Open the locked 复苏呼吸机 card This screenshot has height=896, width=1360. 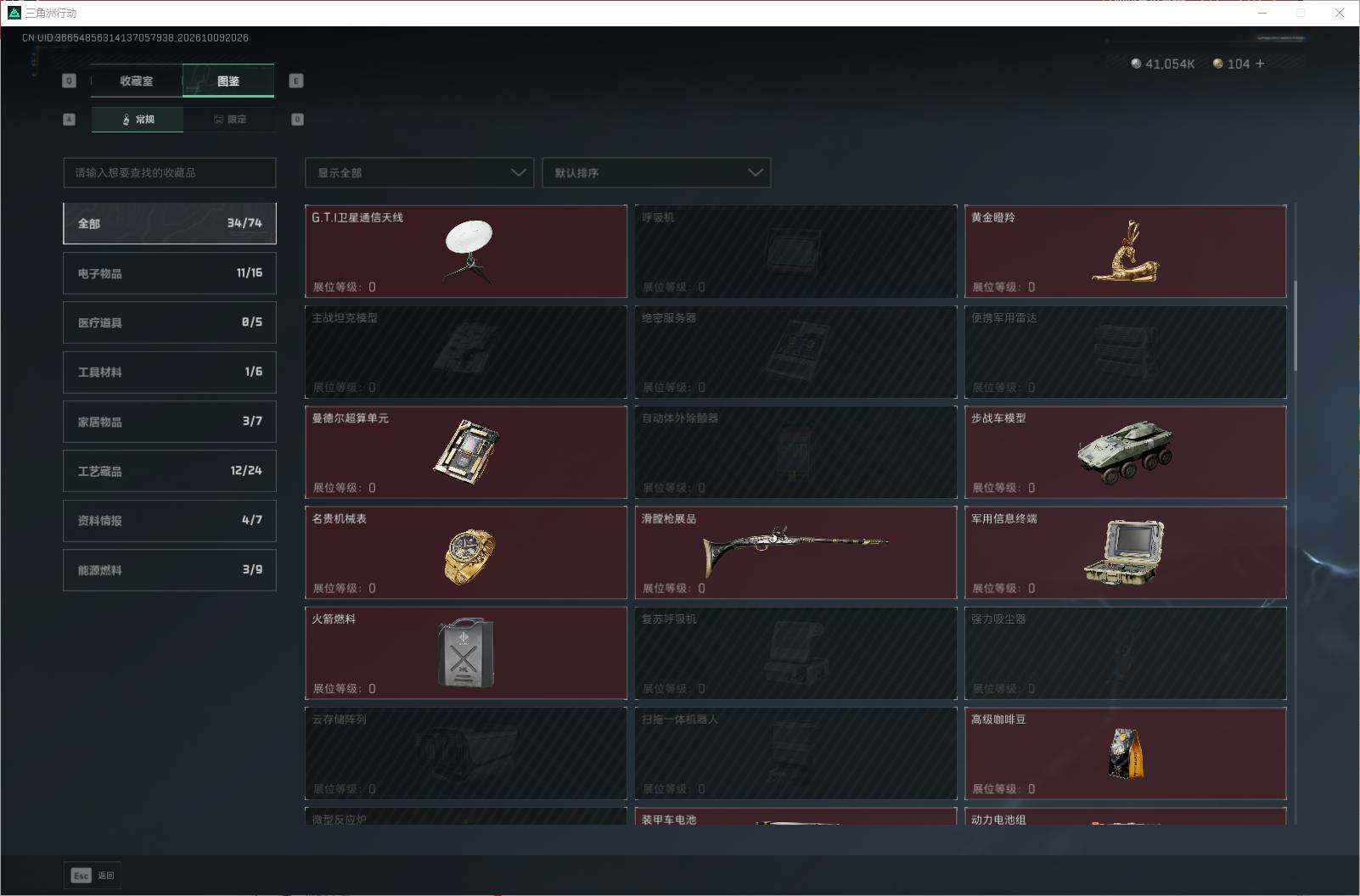tap(795, 652)
